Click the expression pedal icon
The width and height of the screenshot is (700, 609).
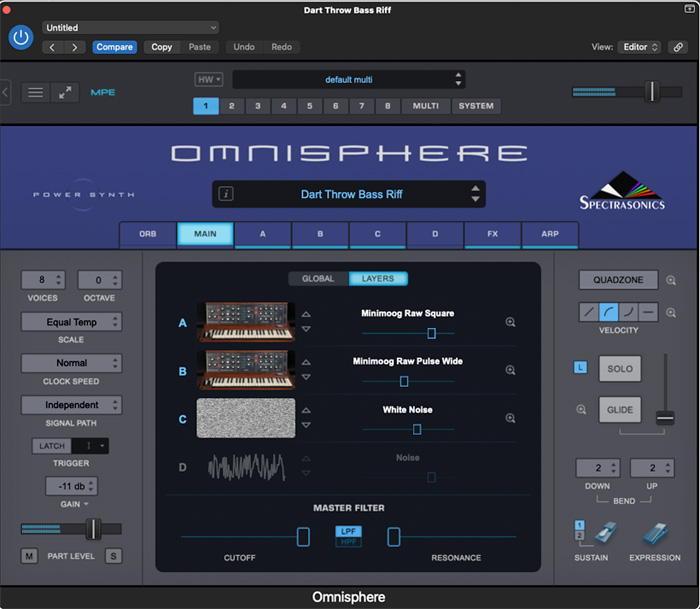tap(655, 534)
